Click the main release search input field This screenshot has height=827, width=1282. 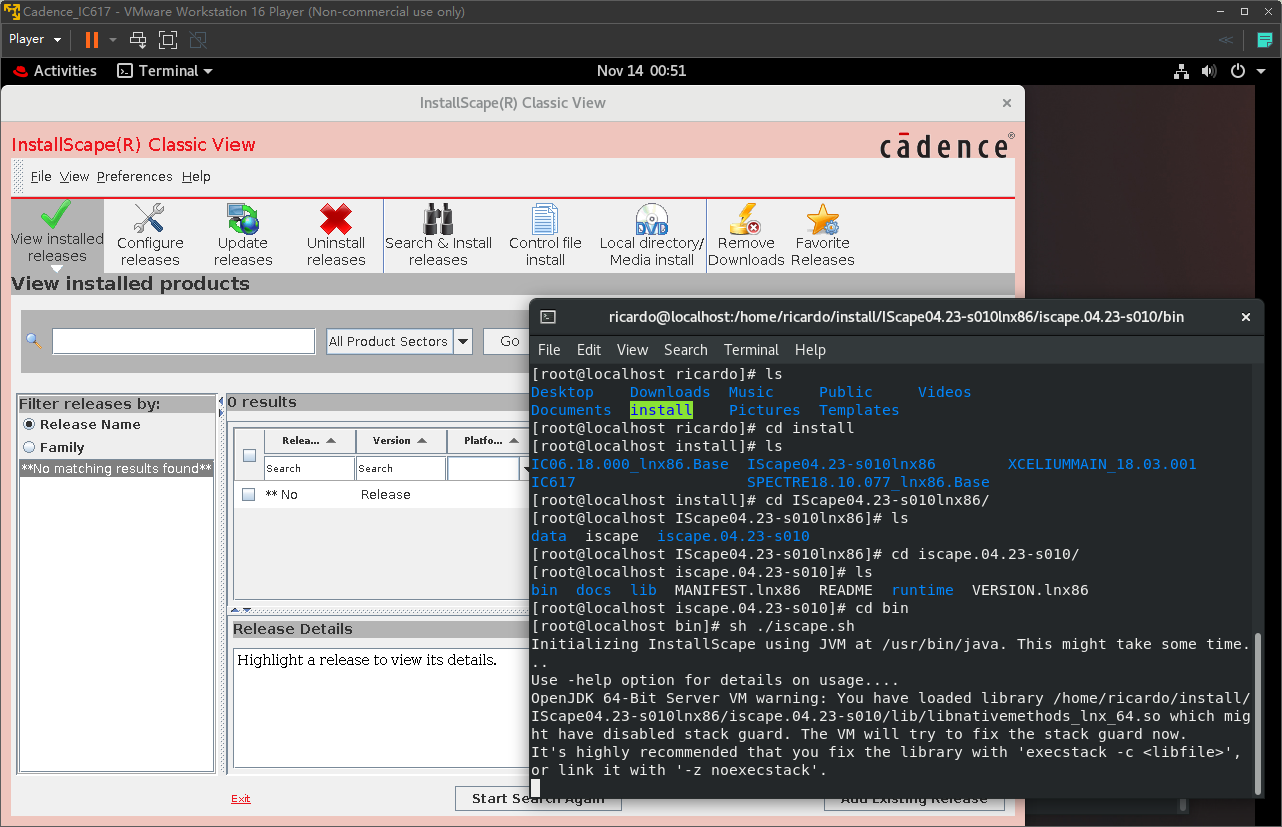[x=184, y=341]
